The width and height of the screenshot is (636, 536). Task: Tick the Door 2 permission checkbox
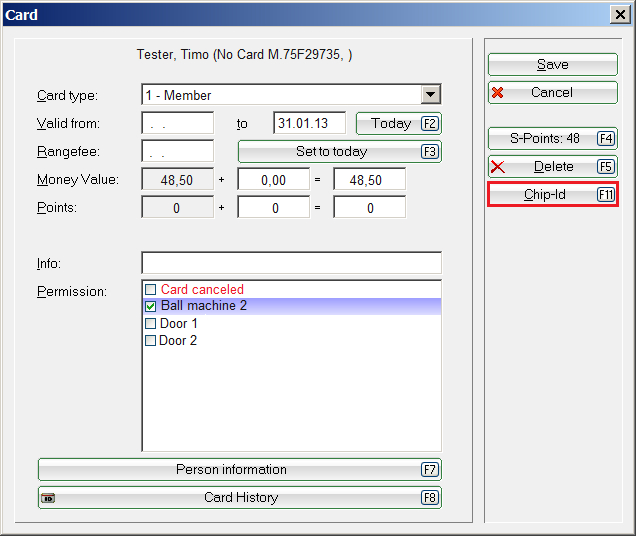coord(151,341)
